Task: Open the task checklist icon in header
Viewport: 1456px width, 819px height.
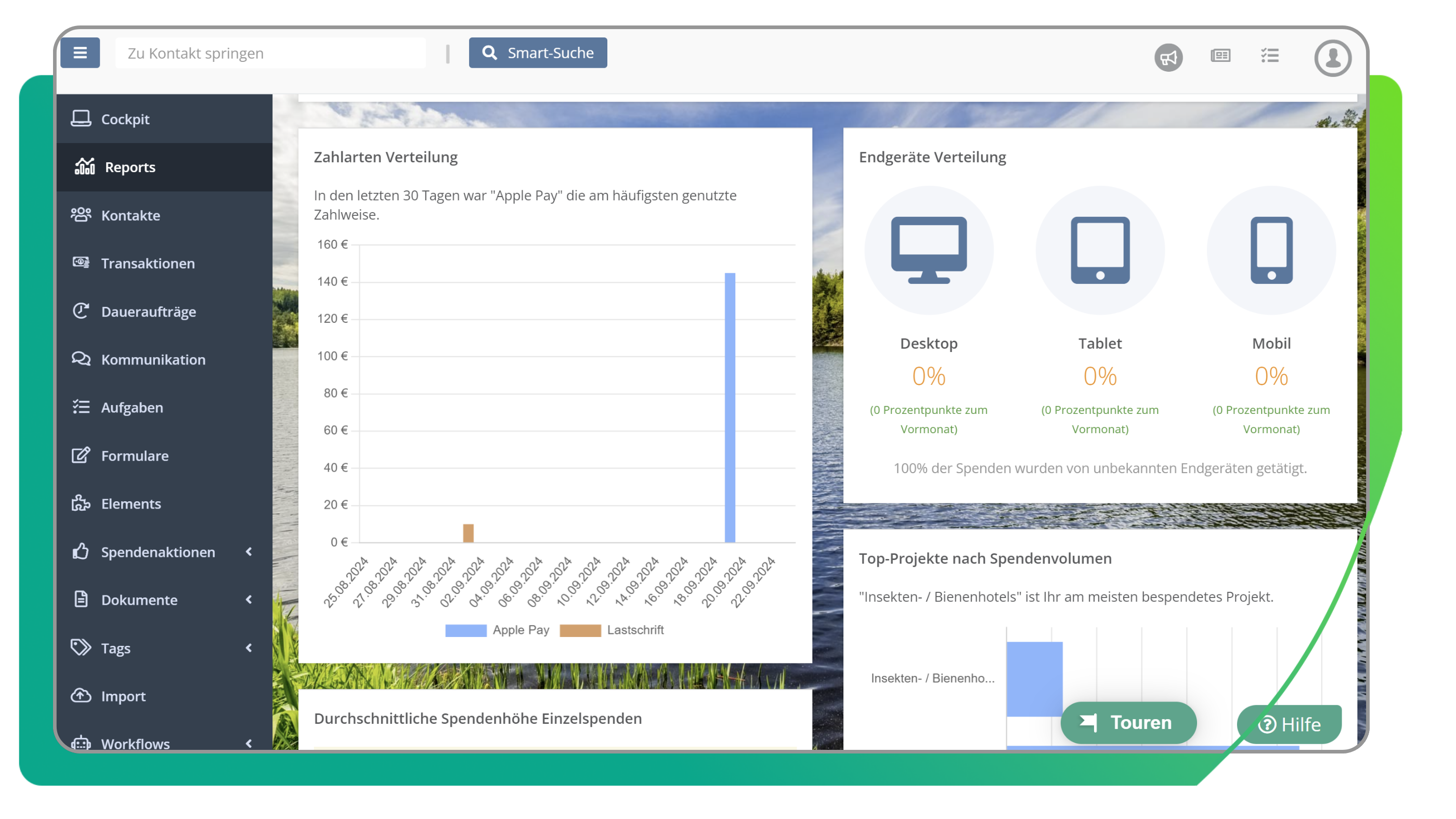Action: pyautogui.click(x=1269, y=56)
